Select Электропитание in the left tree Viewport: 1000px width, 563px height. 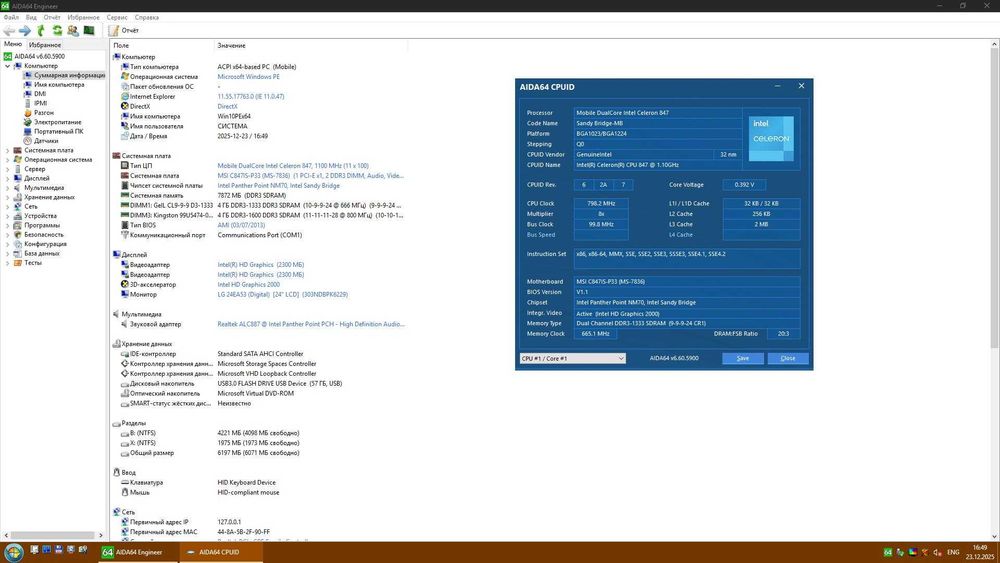tap(57, 122)
